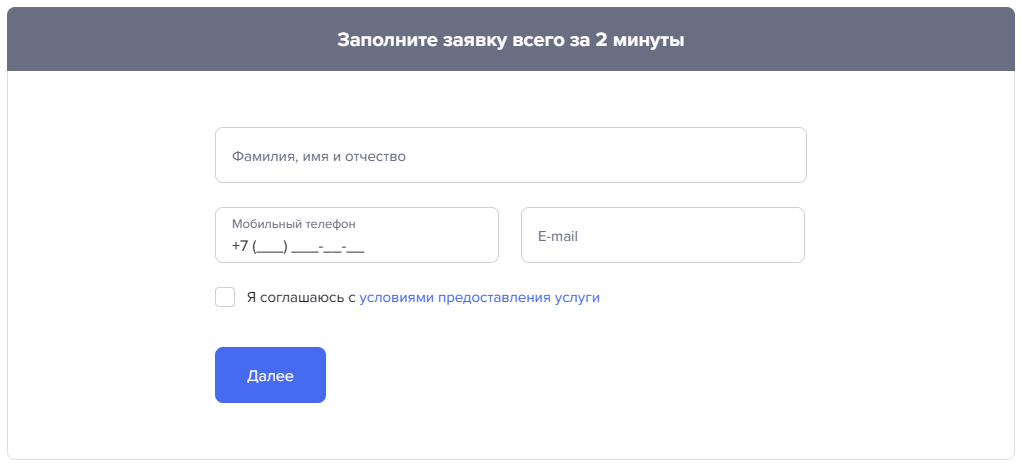Image resolution: width=1021 pixels, height=468 pixels.
Task: Click the header 'Заполните заявку всего за 2 минуты'
Action: [x=510, y=40]
